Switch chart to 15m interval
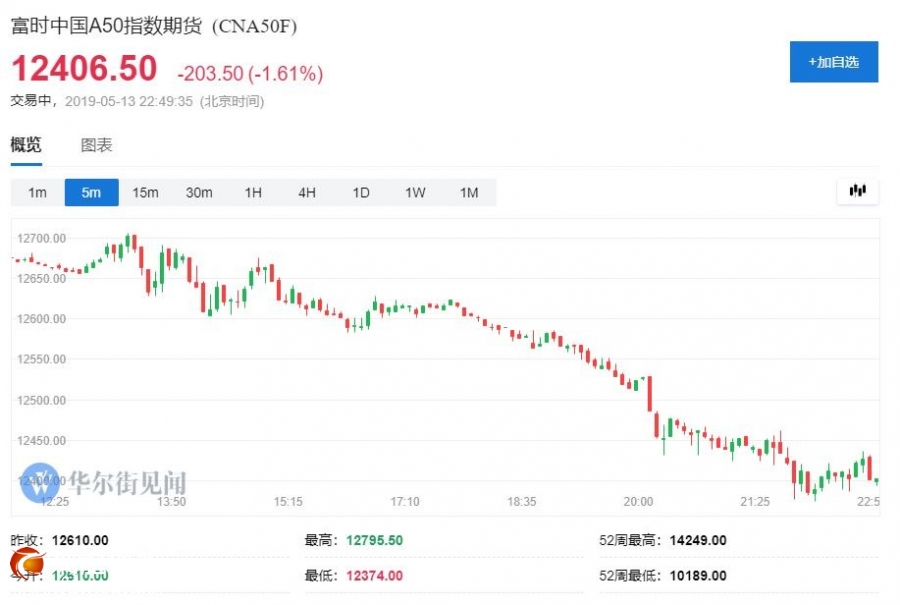 coord(145,192)
